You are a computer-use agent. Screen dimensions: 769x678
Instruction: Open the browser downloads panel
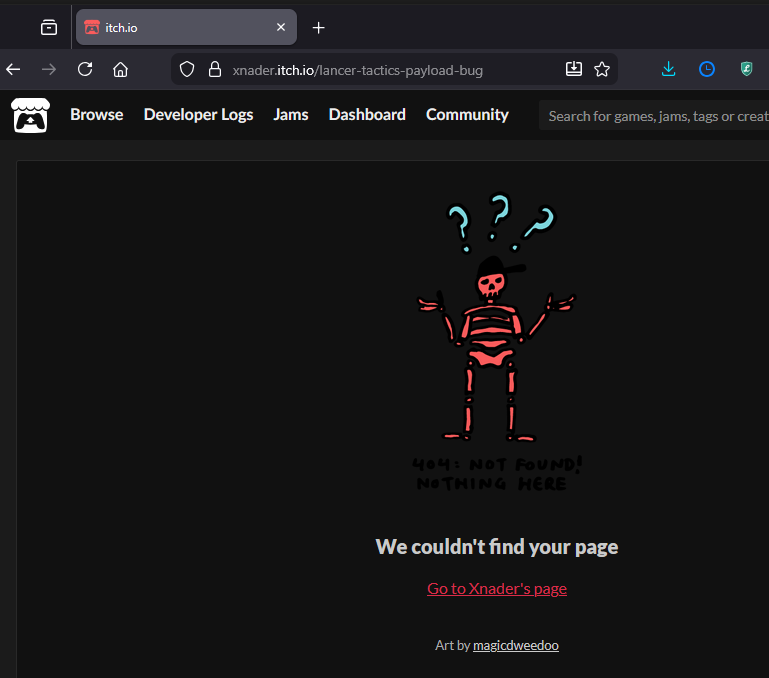(668, 69)
